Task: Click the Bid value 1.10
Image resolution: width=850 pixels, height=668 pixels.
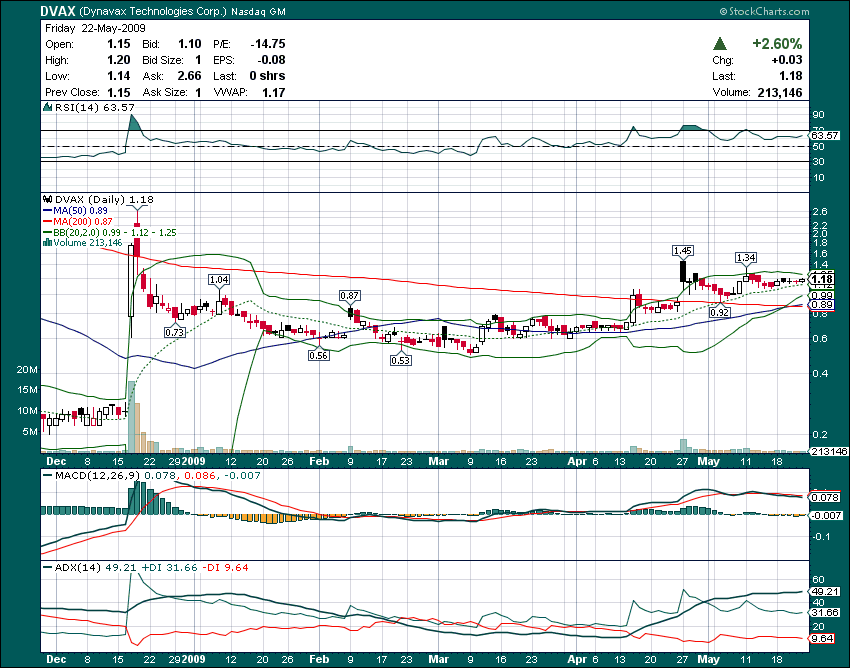Action: (190, 44)
